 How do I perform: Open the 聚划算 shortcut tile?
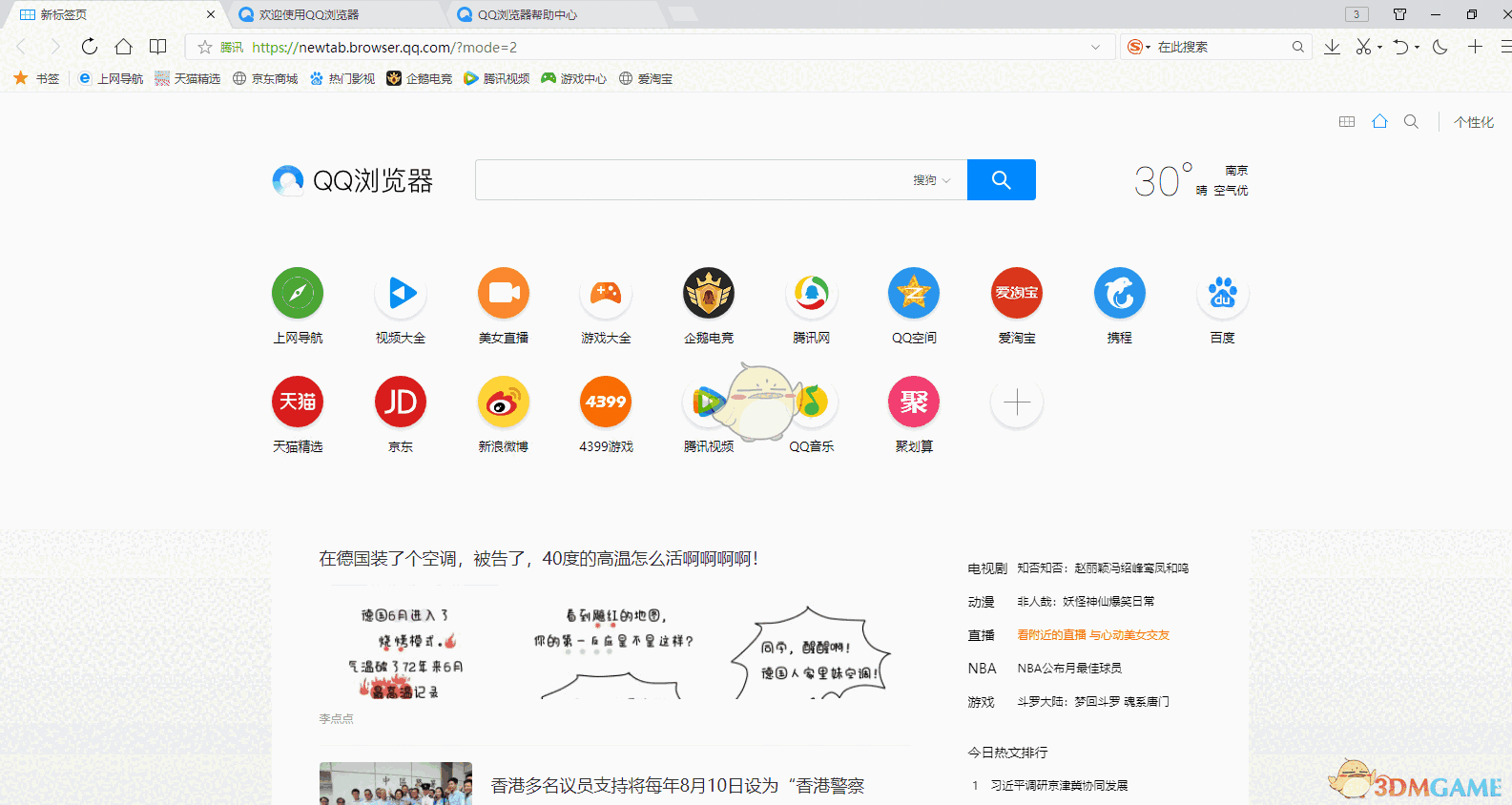(x=914, y=402)
